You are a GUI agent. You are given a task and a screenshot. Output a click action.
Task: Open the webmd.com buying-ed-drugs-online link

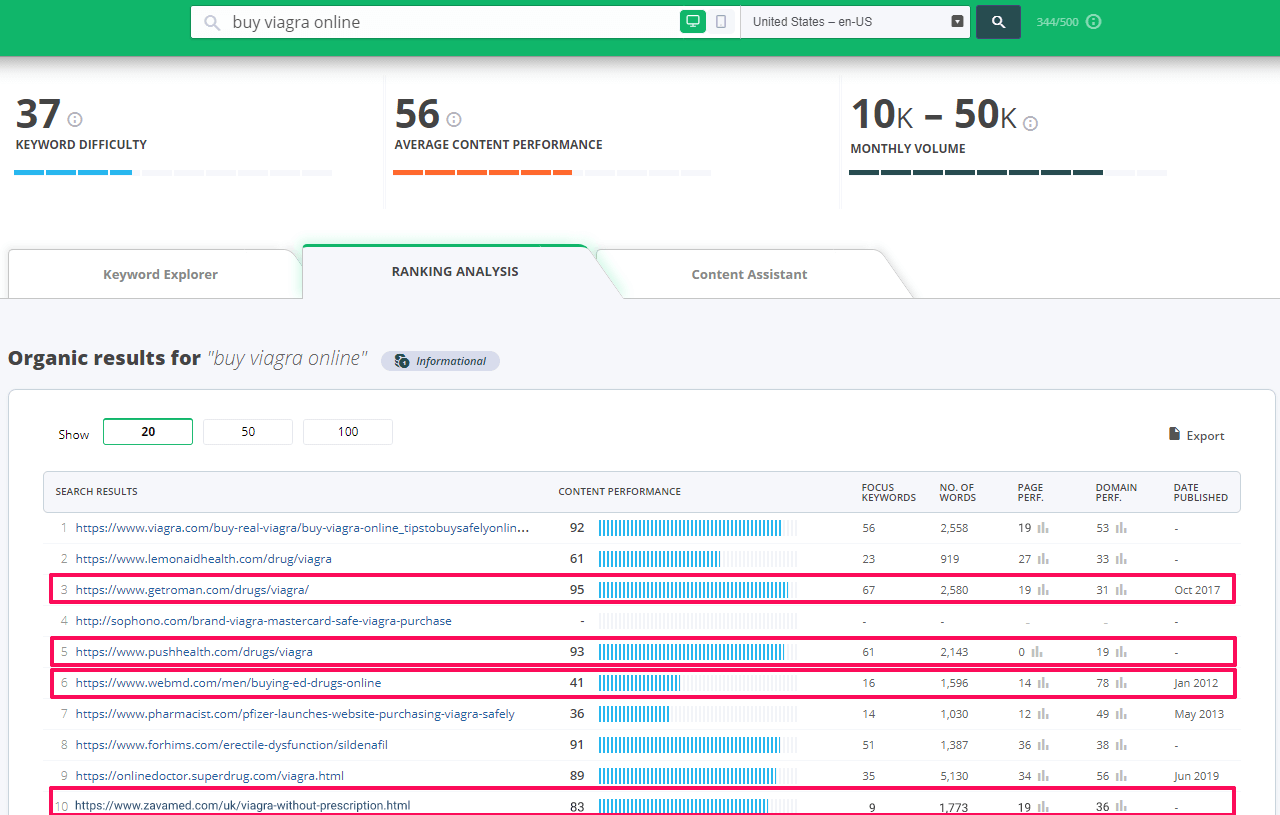(x=228, y=683)
